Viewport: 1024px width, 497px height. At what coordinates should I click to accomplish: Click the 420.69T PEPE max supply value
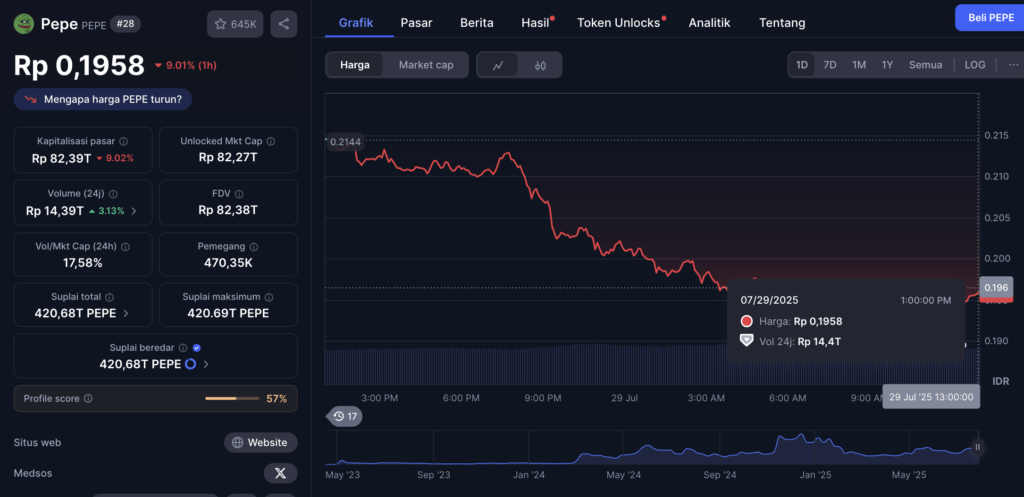228,313
